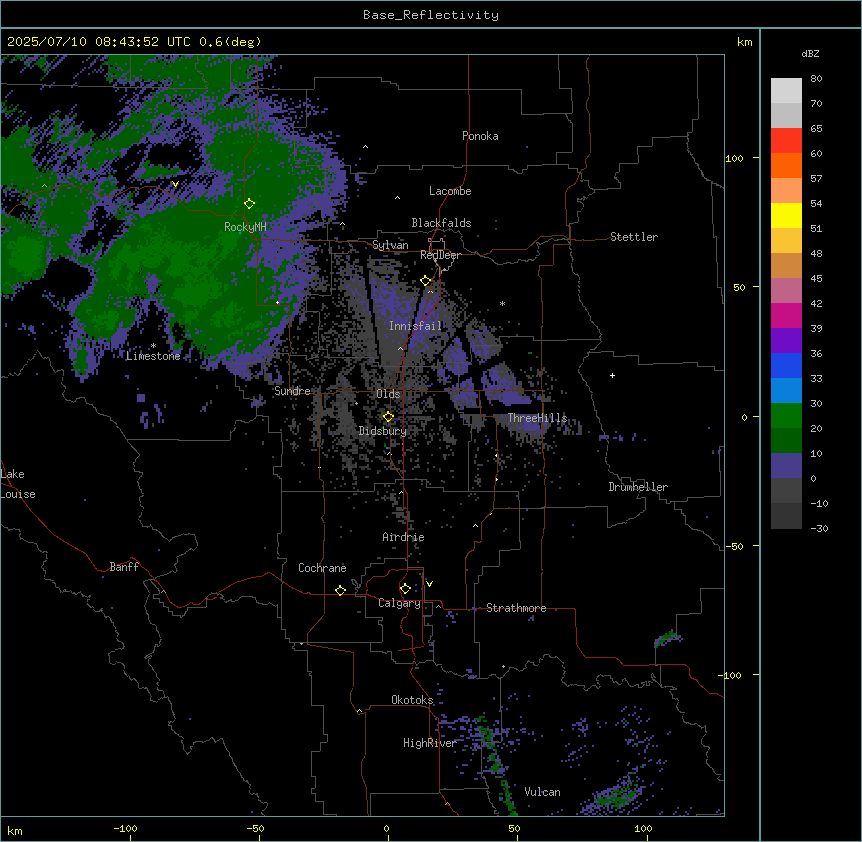Click the -50 tick on the right axis
The image size is (862, 842).
pos(734,546)
